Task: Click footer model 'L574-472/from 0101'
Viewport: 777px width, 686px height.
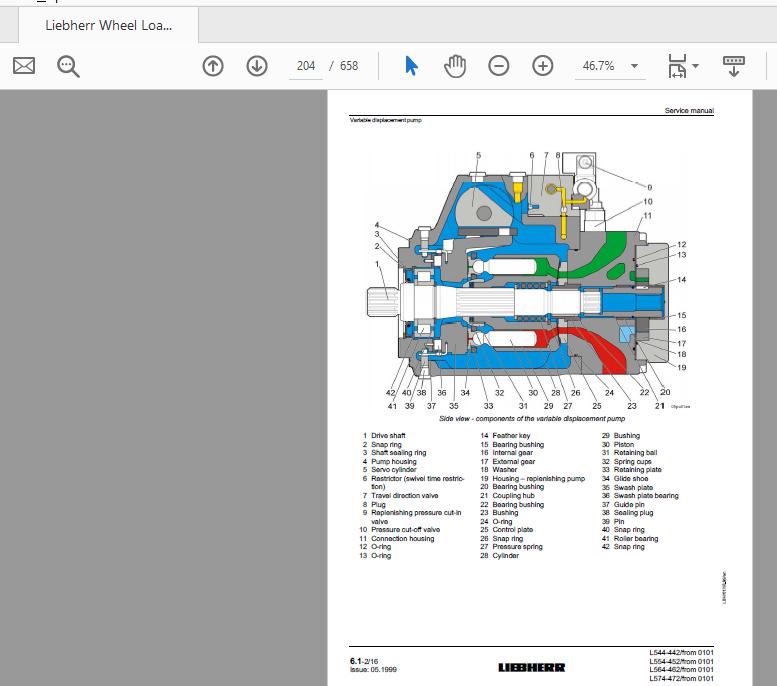Action: coord(681,679)
